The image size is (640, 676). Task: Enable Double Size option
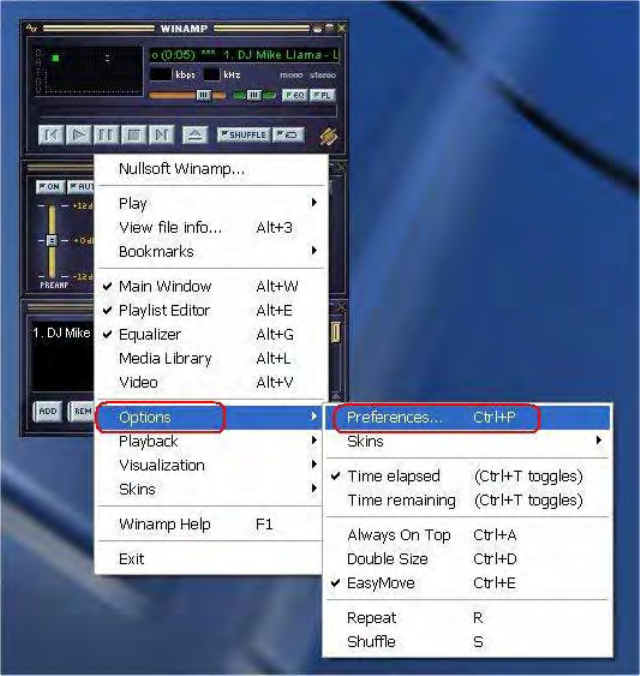[467, 559]
